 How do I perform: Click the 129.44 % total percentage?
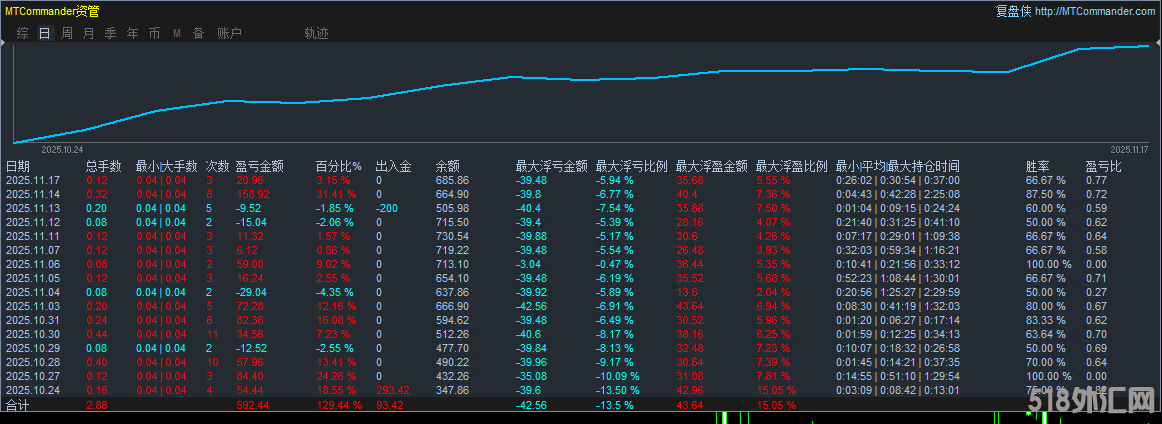[339, 405]
